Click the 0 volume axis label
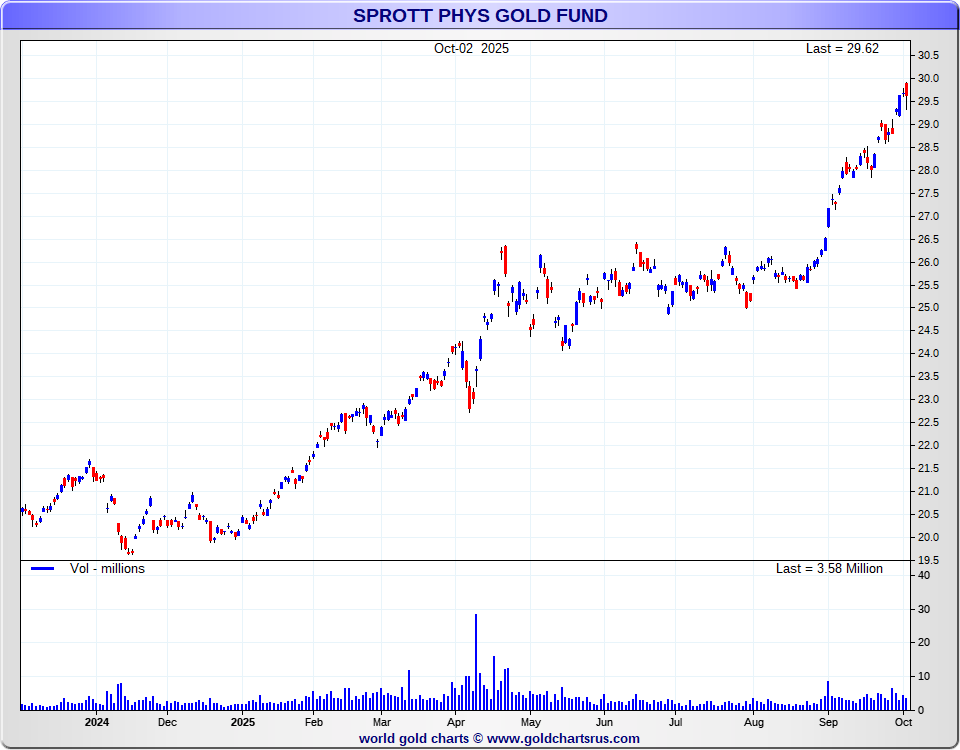The image size is (960, 750). pos(920,711)
